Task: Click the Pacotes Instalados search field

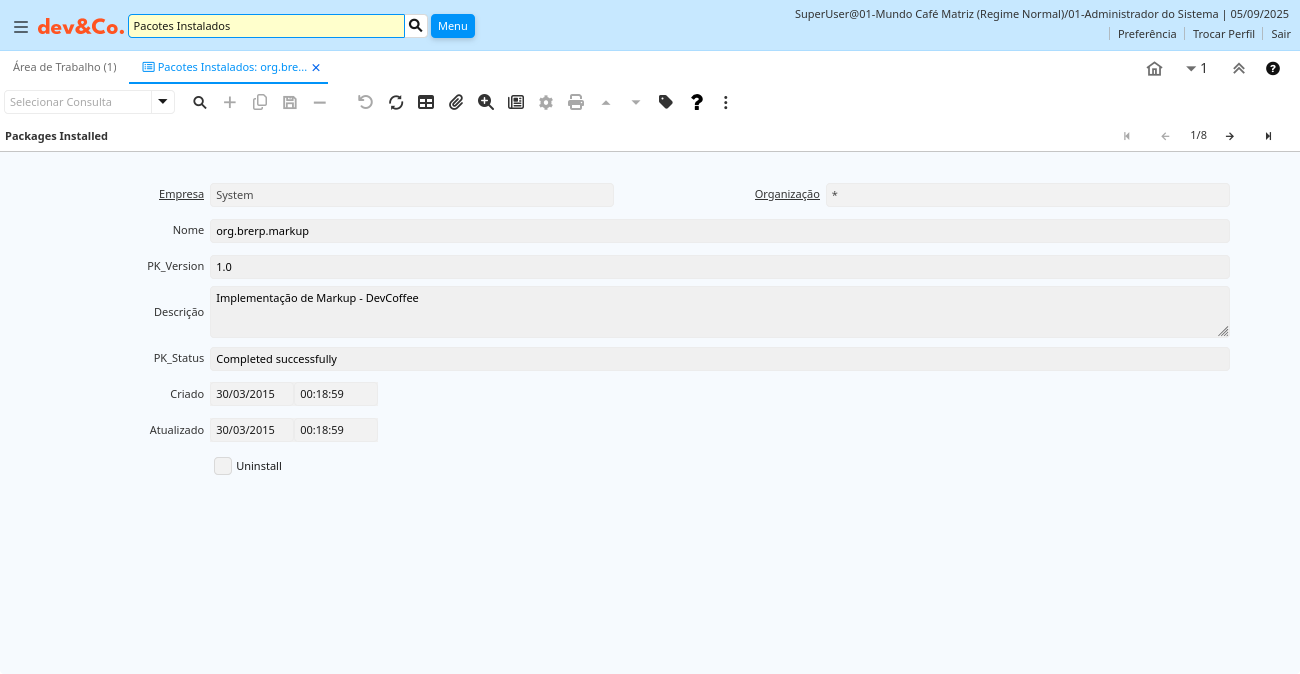Action: [266, 26]
